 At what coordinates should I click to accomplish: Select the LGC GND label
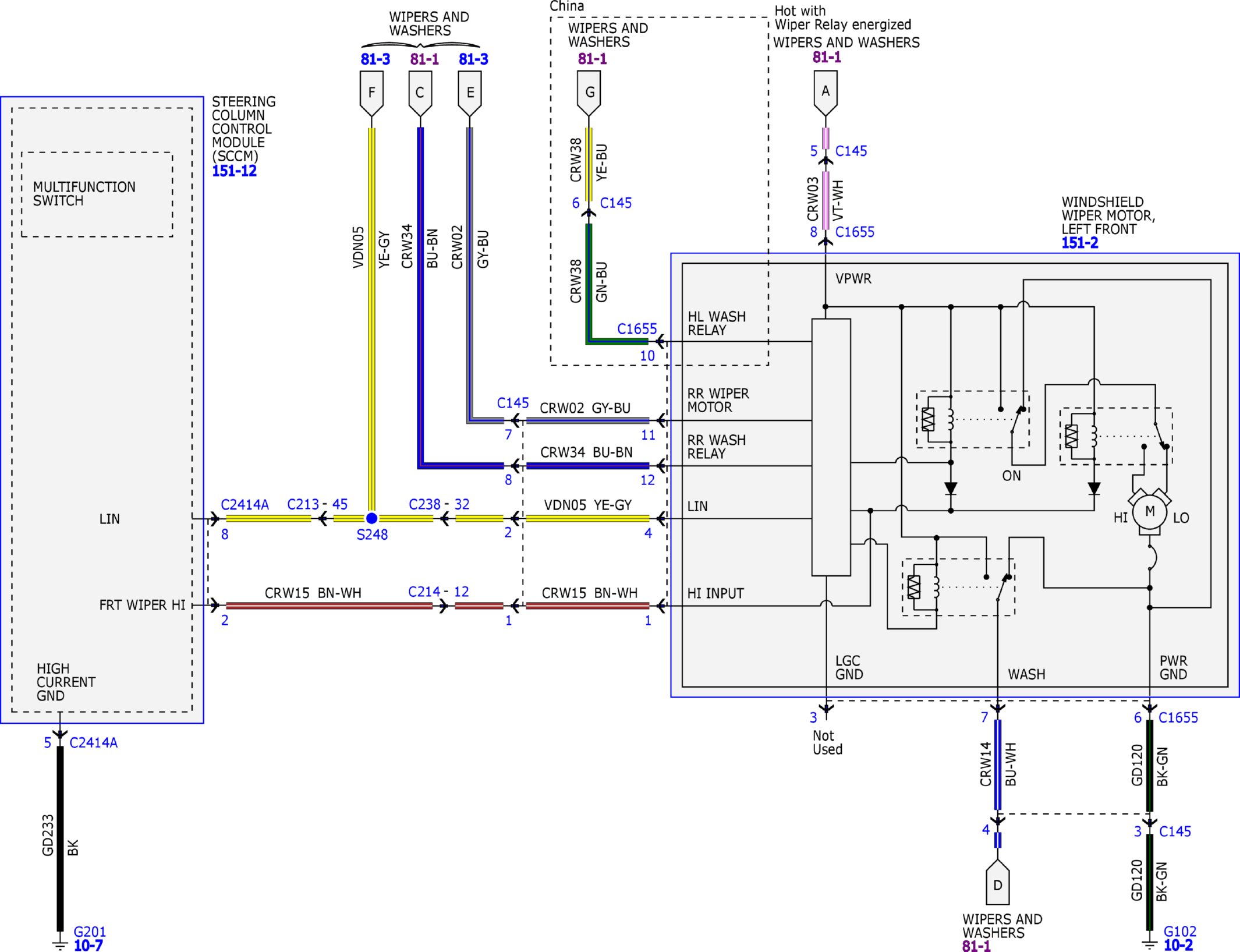point(849,668)
